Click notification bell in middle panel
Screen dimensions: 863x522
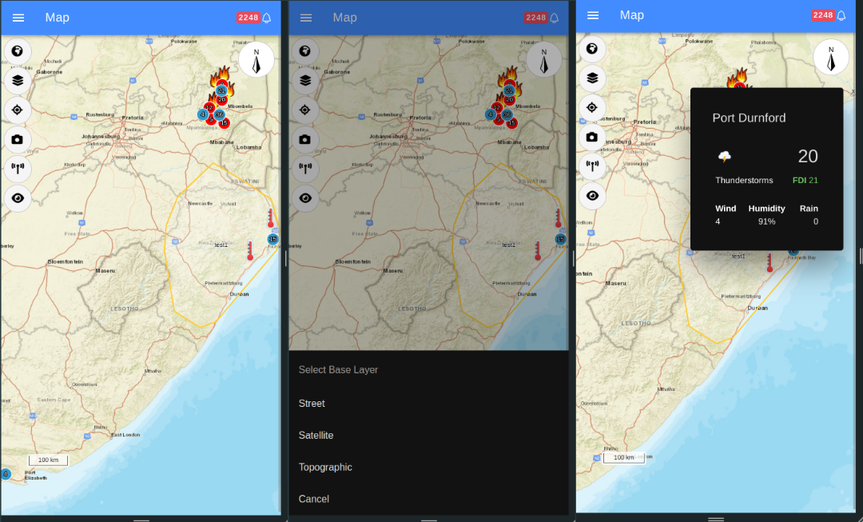555,18
